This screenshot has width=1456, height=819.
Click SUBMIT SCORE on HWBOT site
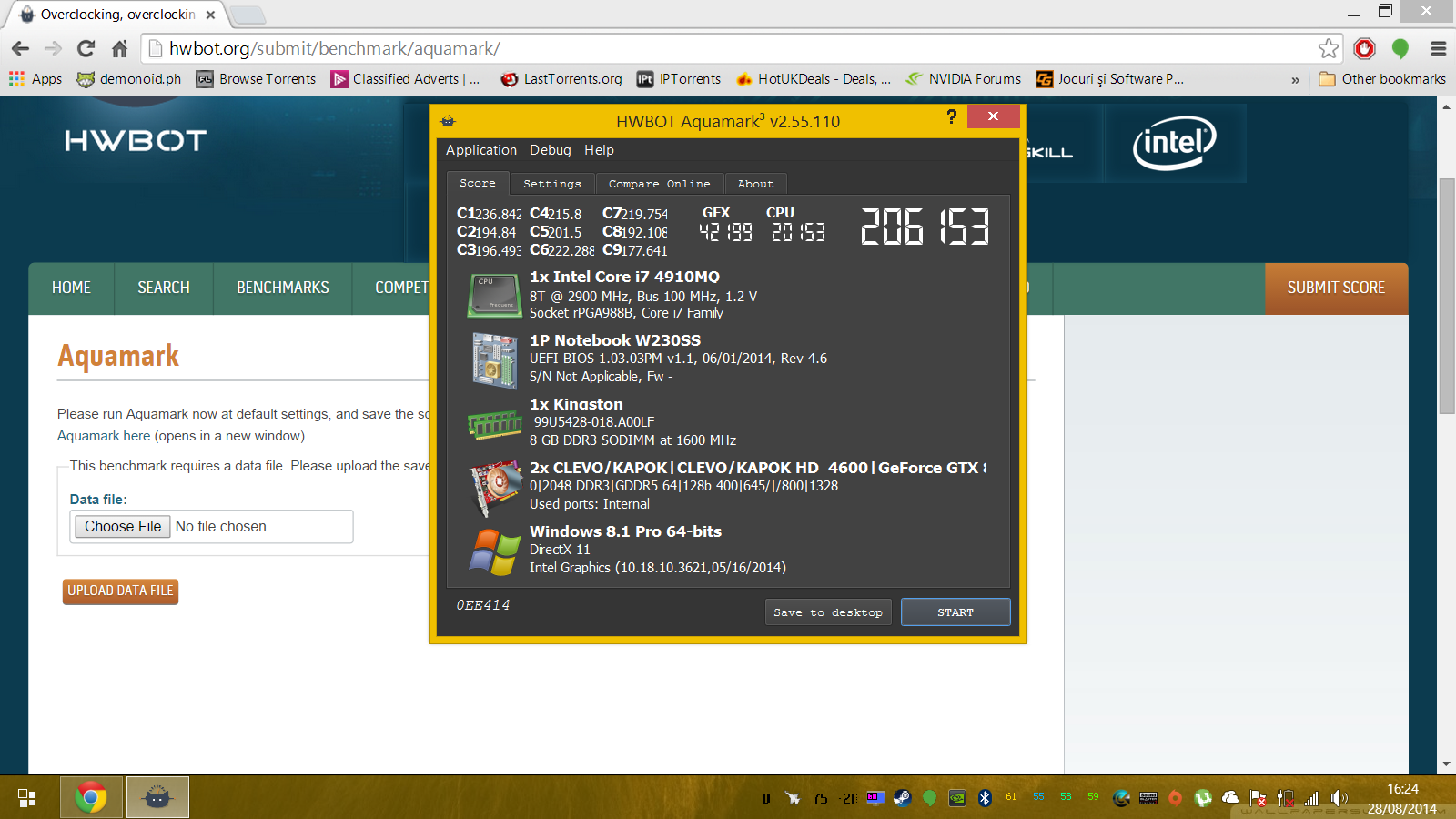click(x=1336, y=288)
